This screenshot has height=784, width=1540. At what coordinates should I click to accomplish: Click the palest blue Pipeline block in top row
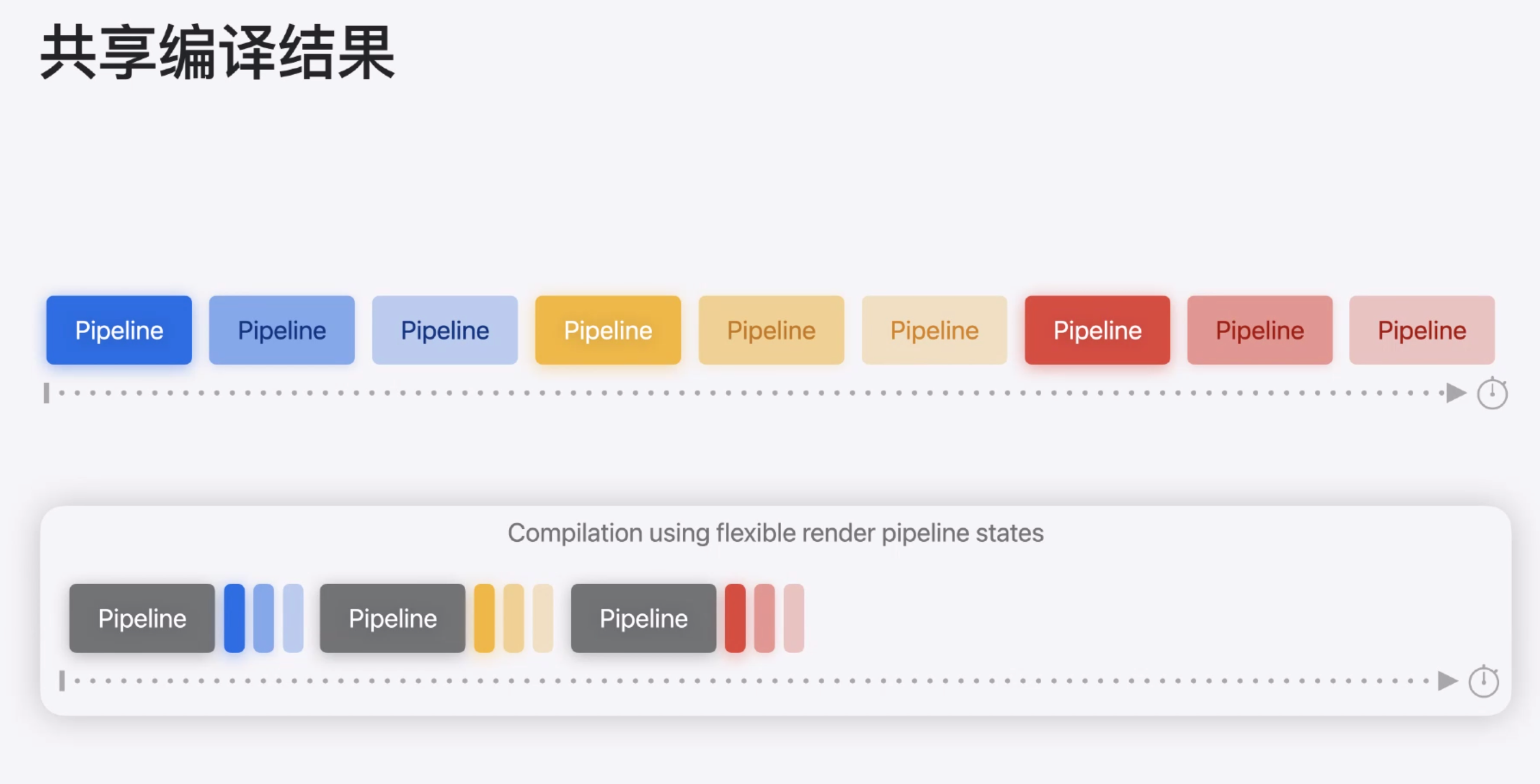(x=445, y=331)
